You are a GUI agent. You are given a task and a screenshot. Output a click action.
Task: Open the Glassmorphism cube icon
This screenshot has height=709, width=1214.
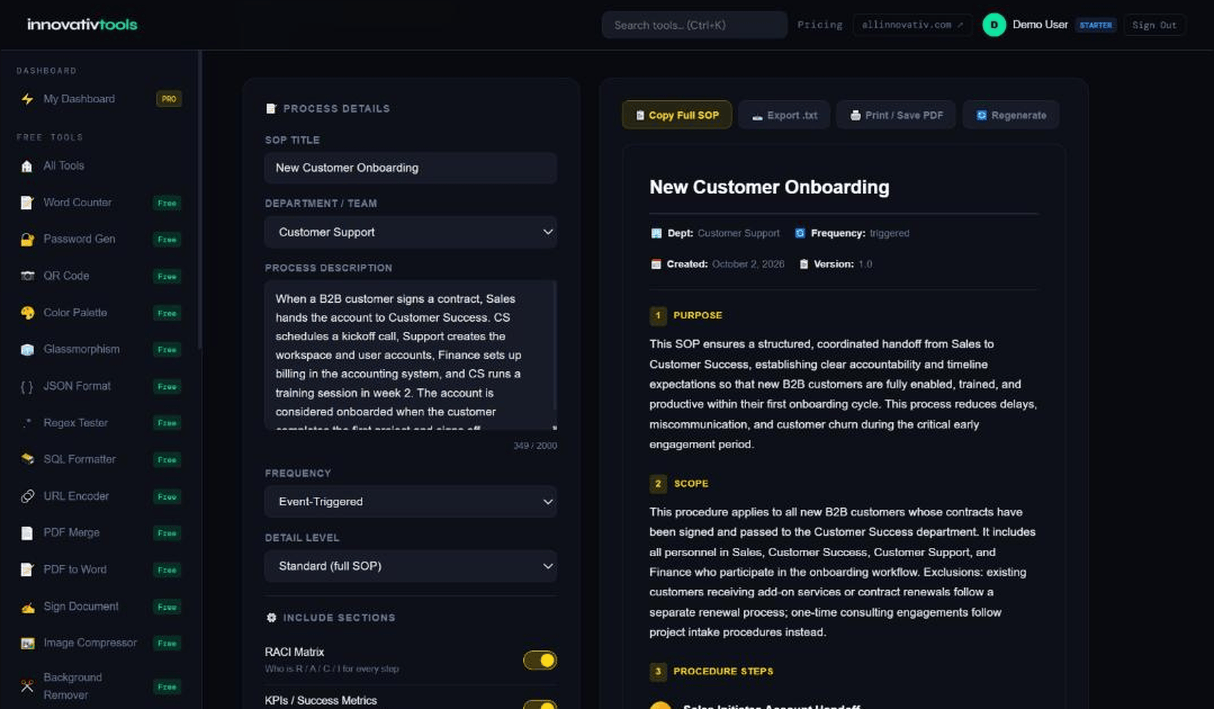[27, 350]
